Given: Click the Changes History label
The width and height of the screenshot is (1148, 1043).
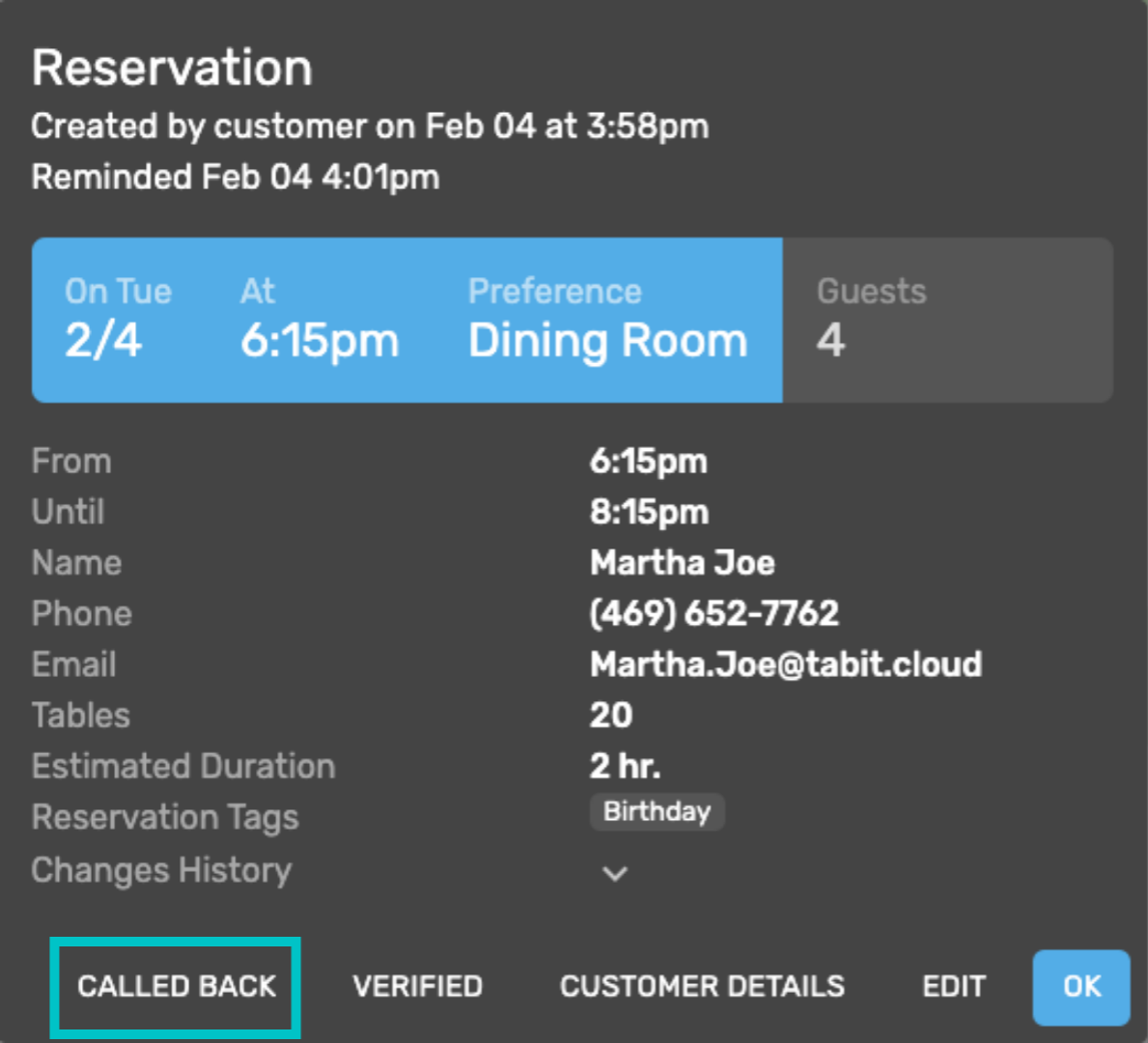Looking at the screenshot, I should (x=162, y=870).
